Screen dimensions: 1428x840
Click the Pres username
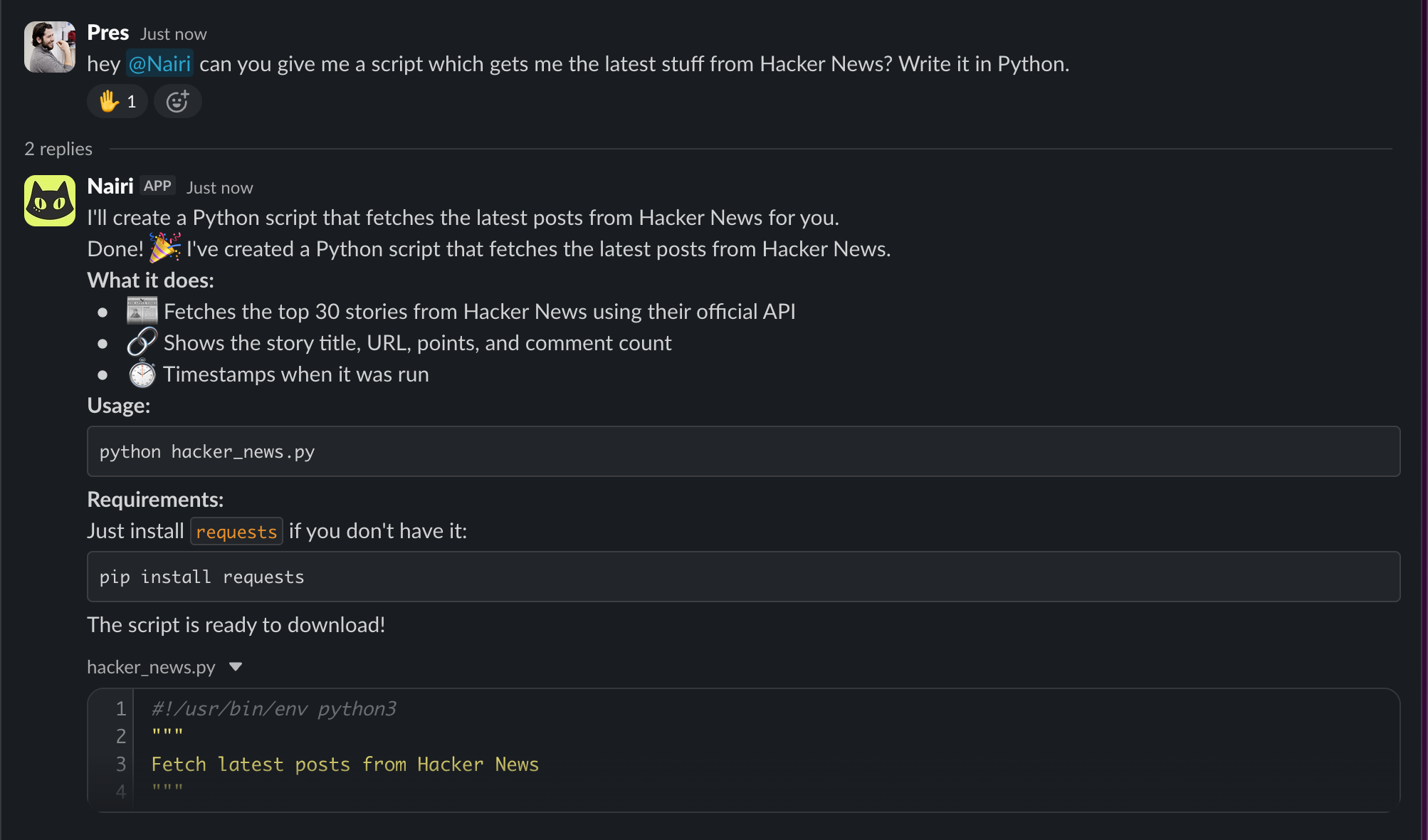click(x=108, y=33)
